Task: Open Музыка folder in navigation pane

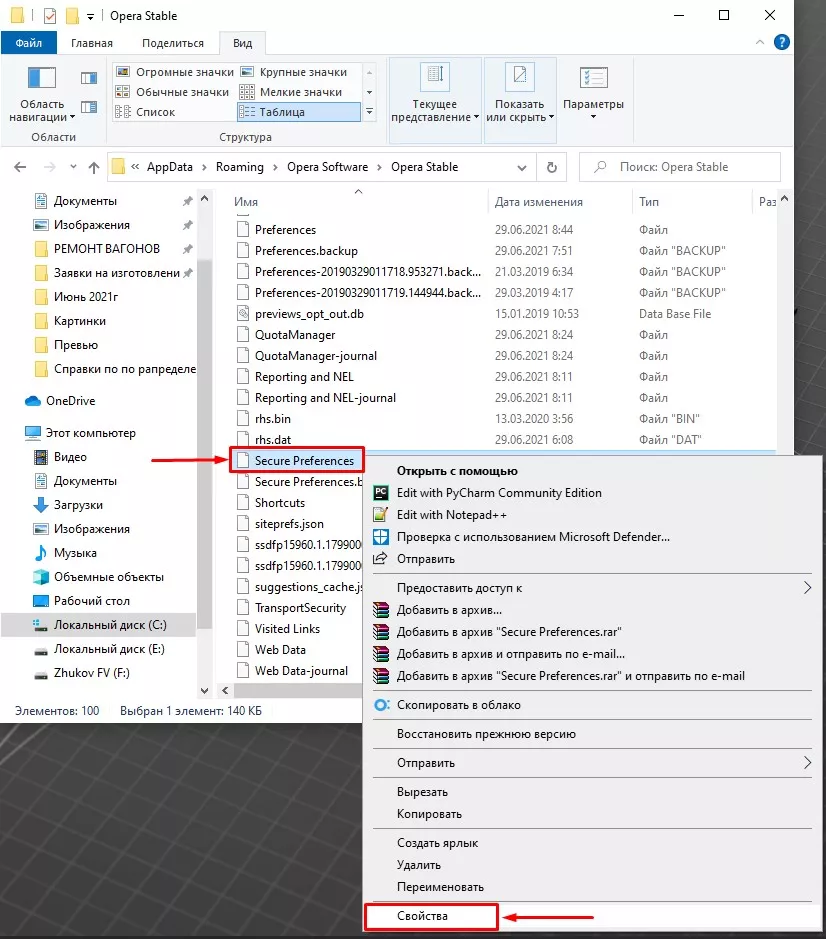Action: pos(75,553)
